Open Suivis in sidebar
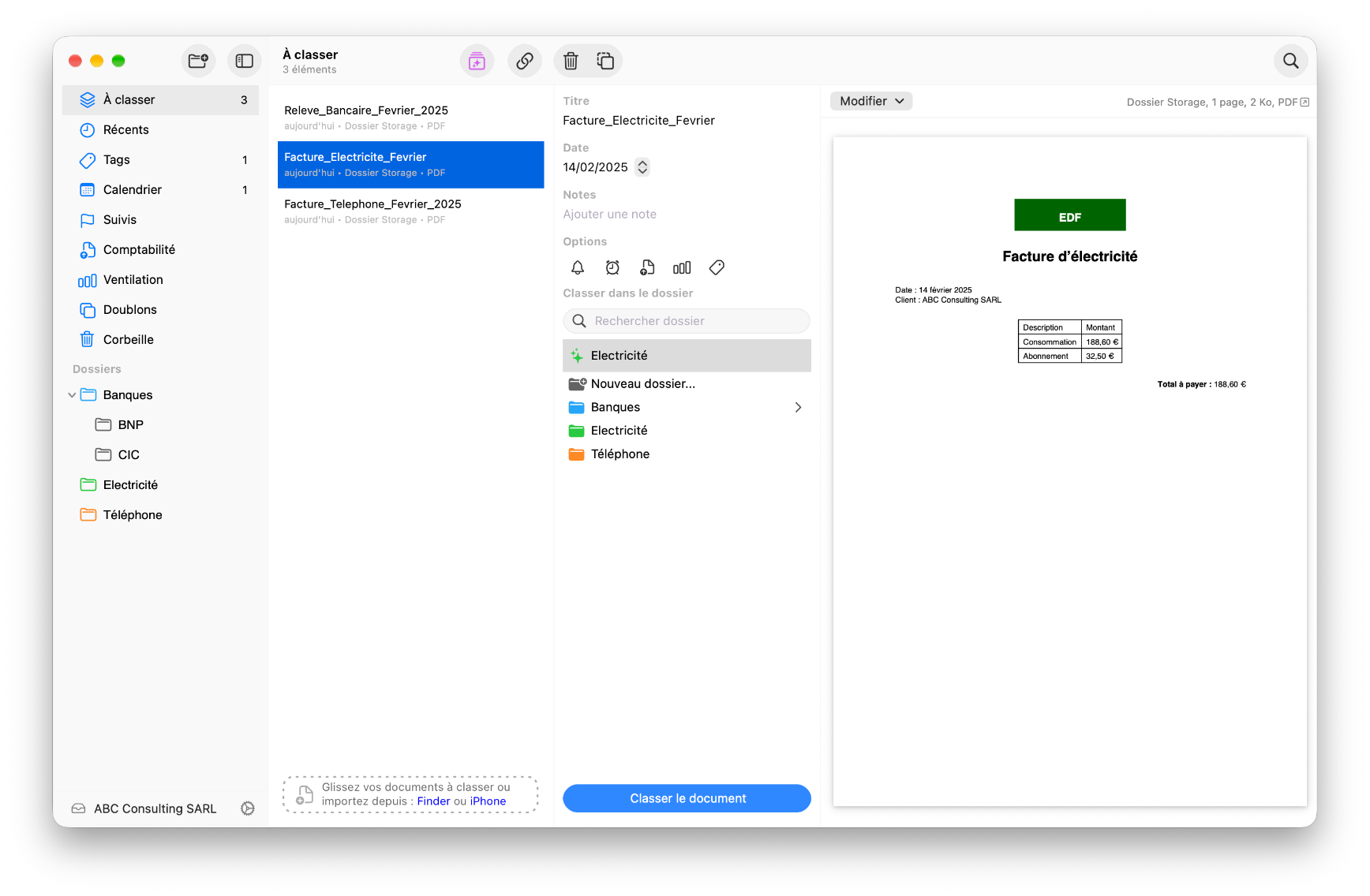 pyautogui.click(x=160, y=220)
